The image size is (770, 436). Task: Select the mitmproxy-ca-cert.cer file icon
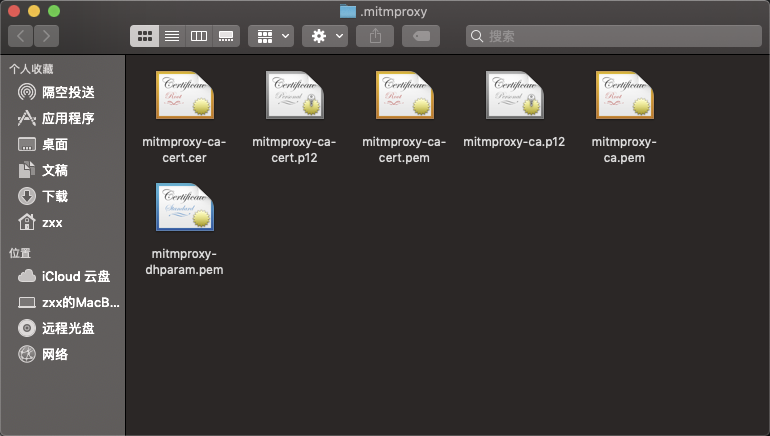185,95
